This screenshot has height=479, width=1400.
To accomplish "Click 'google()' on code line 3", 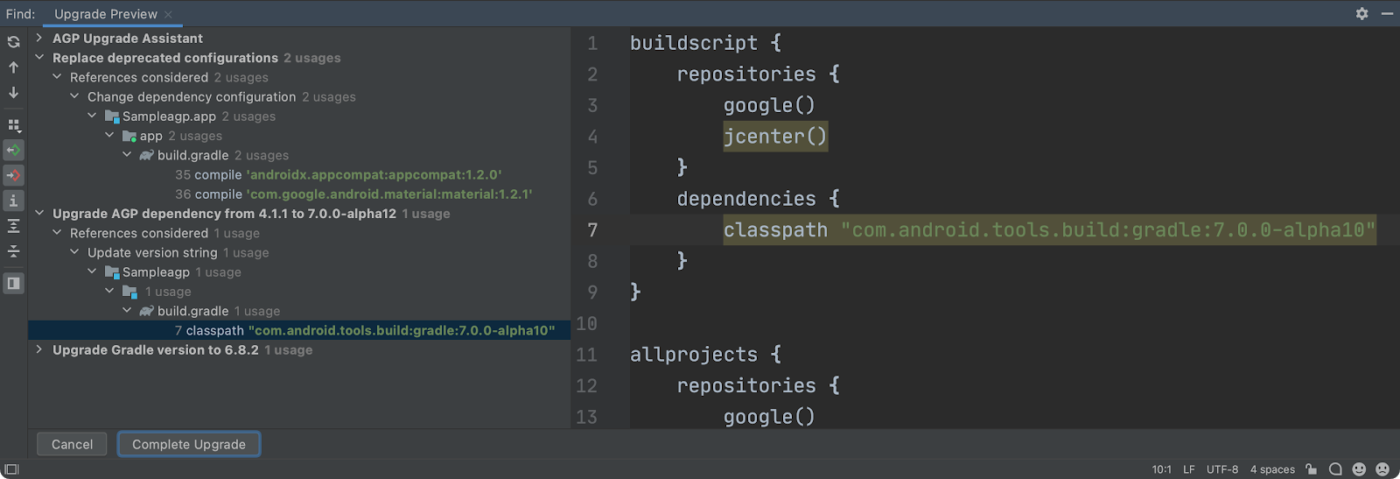I will click(x=770, y=105).
